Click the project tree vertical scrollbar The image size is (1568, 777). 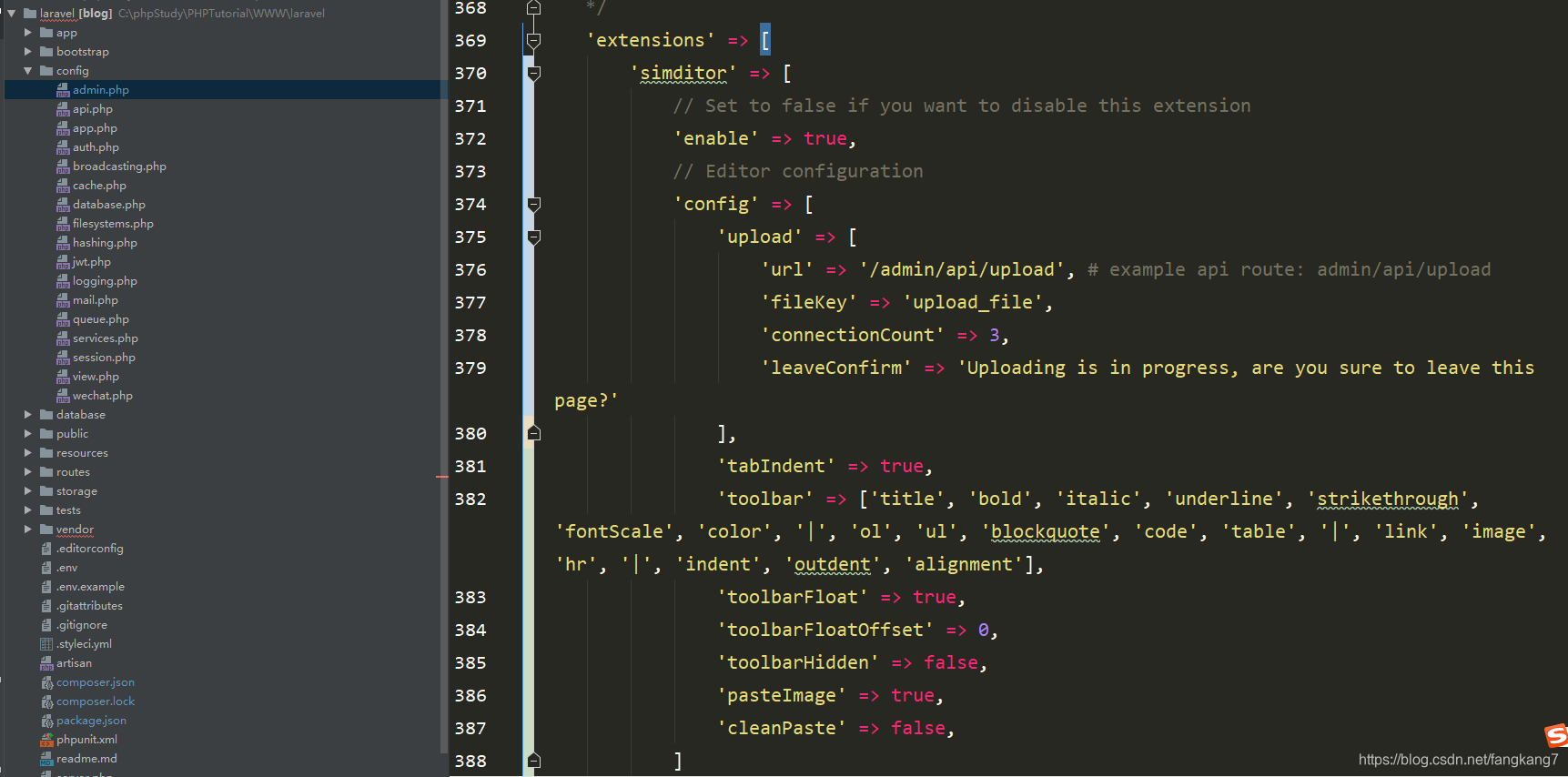point(444,378)
